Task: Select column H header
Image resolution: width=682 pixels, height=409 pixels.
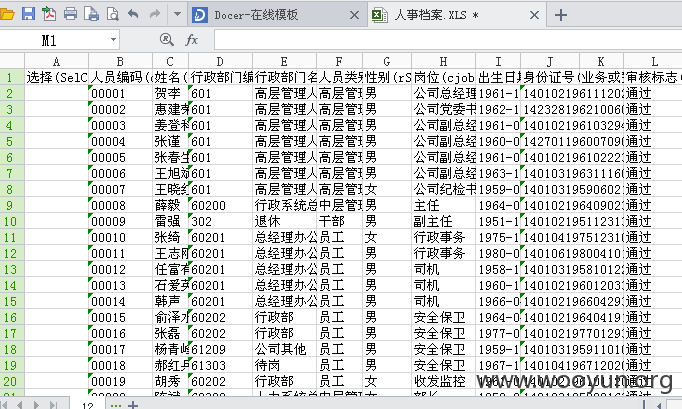Action: click(x=444, y=61)
